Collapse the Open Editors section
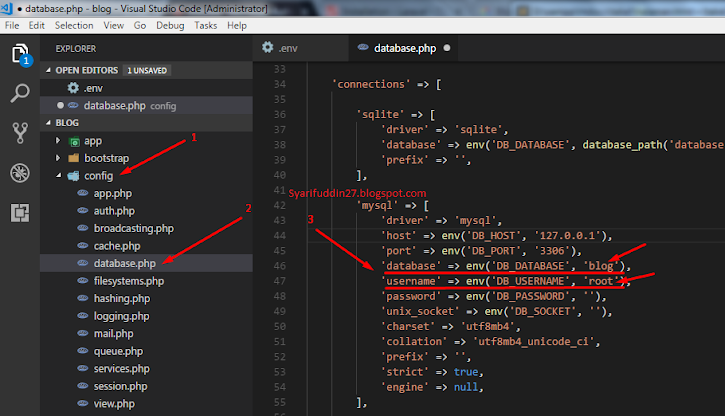The image size is (725, 416). click(x=48, y=70)
